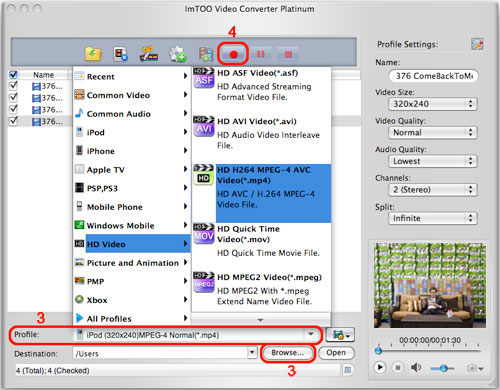The image size is (500, 390).
Task: Toggle the select-all checkbox in Name header
Action: pyautogui.click(x=13, y=74)
